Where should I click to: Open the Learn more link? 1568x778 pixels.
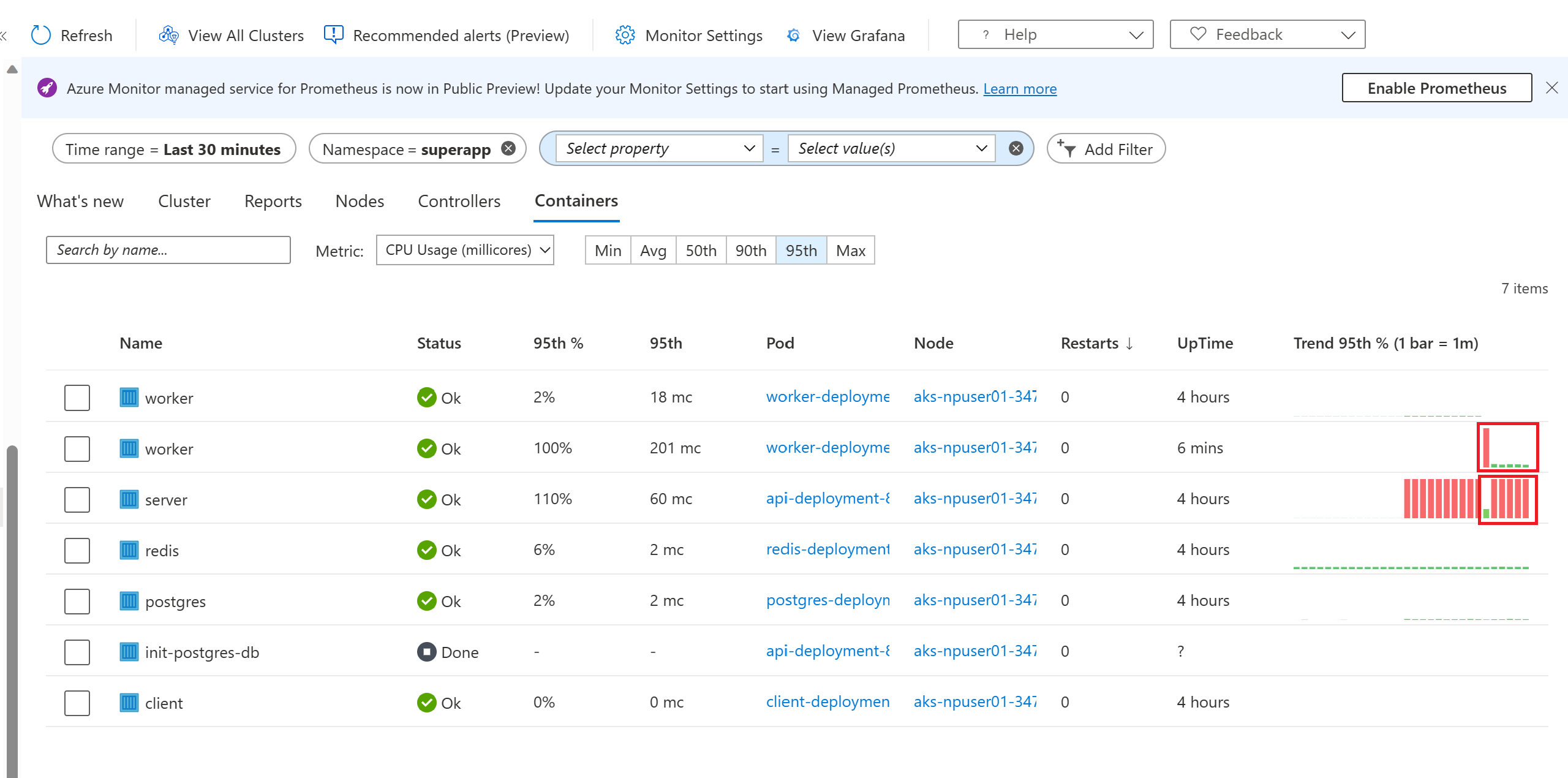1020,89
